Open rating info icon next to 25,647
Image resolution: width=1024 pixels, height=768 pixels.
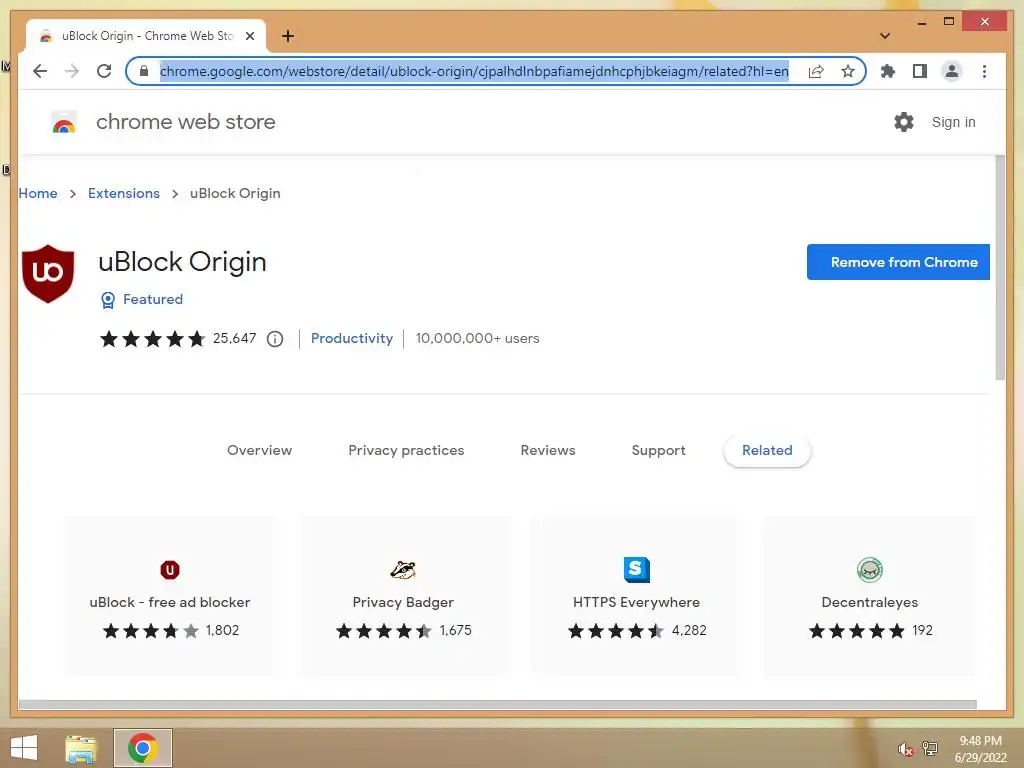click(x=275, y=339)
